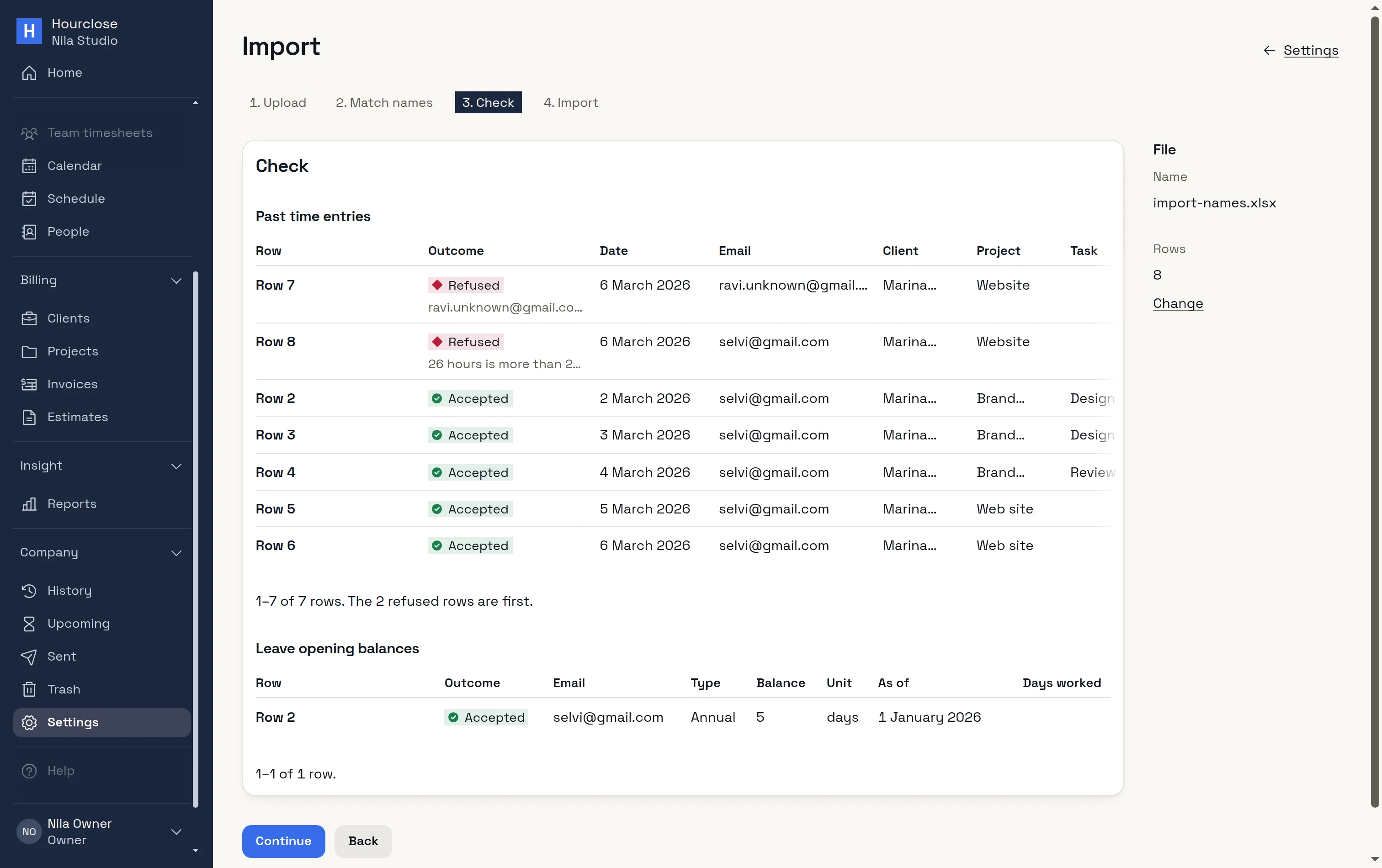Open the Reports chart icon
The image size is (1382, 868).
tap(29, 504)
